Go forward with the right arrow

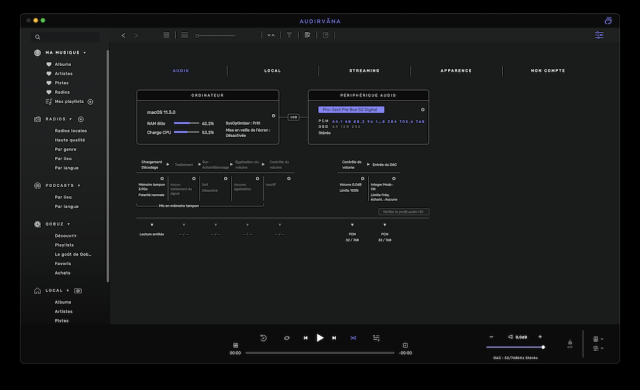tap(136, 35)
